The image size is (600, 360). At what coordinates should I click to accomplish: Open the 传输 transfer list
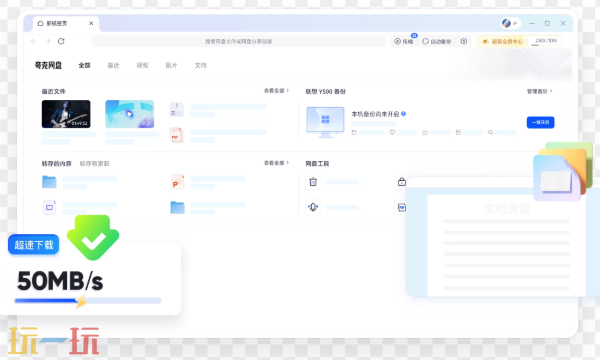404,41
